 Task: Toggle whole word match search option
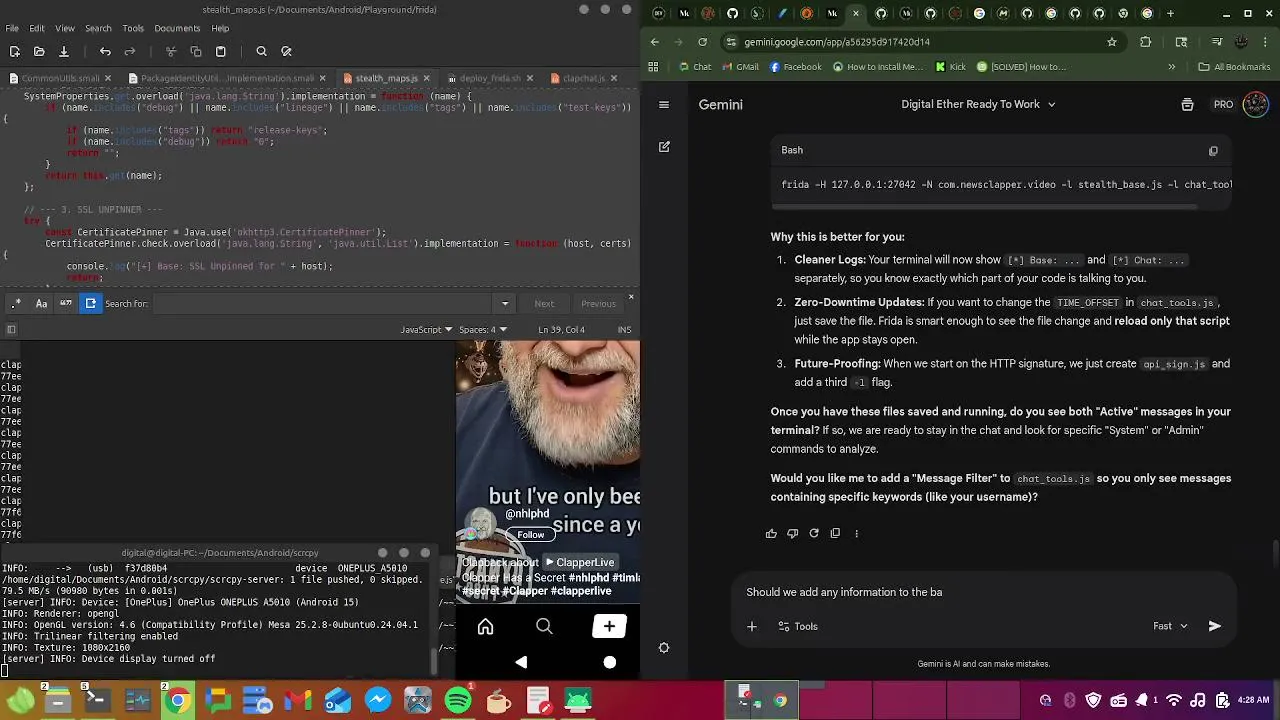point(66,303)
